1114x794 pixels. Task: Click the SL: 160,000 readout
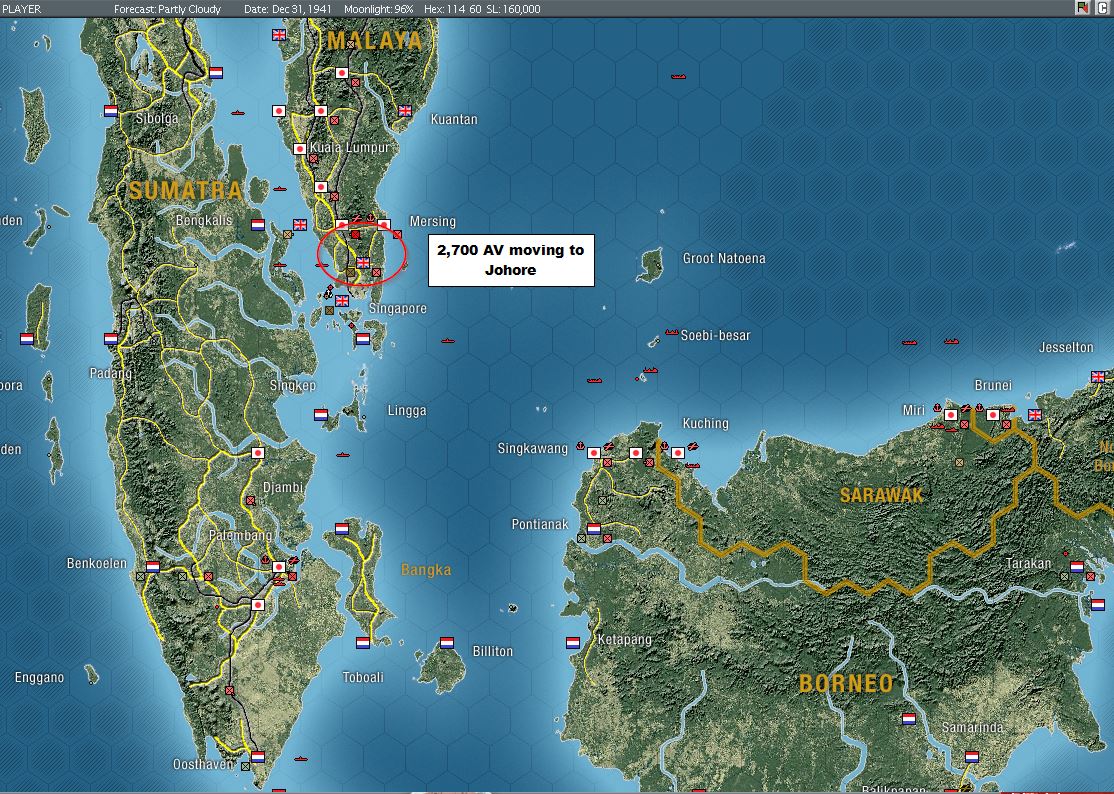pos(514,9)
